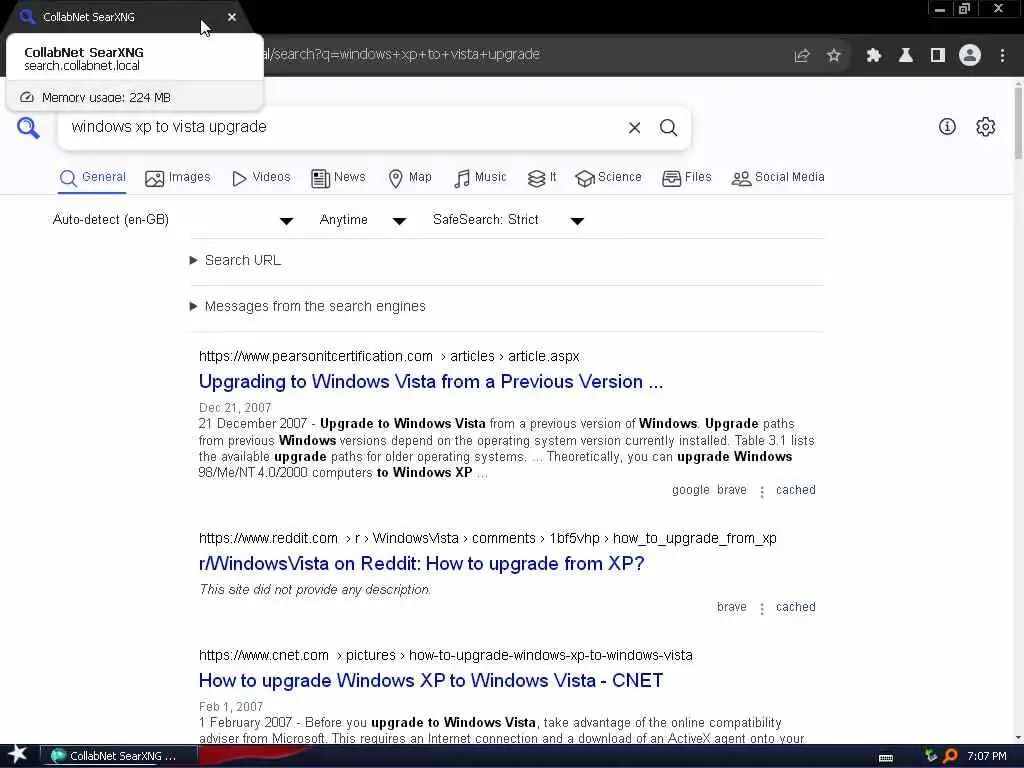1024x768 pixels.
Task: Switch to the Files category tab
Action: [686, 178]
